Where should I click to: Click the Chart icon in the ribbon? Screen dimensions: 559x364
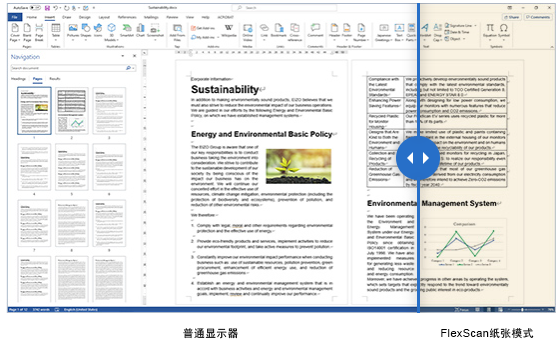(x=140, y=31)
